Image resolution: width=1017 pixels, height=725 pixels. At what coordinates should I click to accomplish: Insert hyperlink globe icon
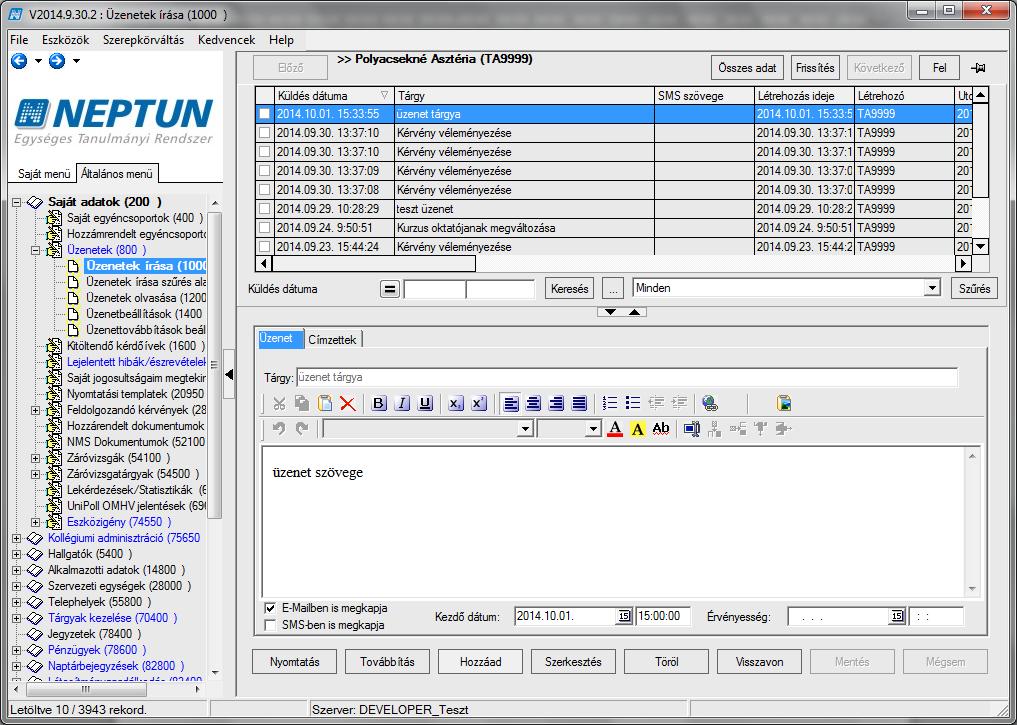tap(710, 403)
